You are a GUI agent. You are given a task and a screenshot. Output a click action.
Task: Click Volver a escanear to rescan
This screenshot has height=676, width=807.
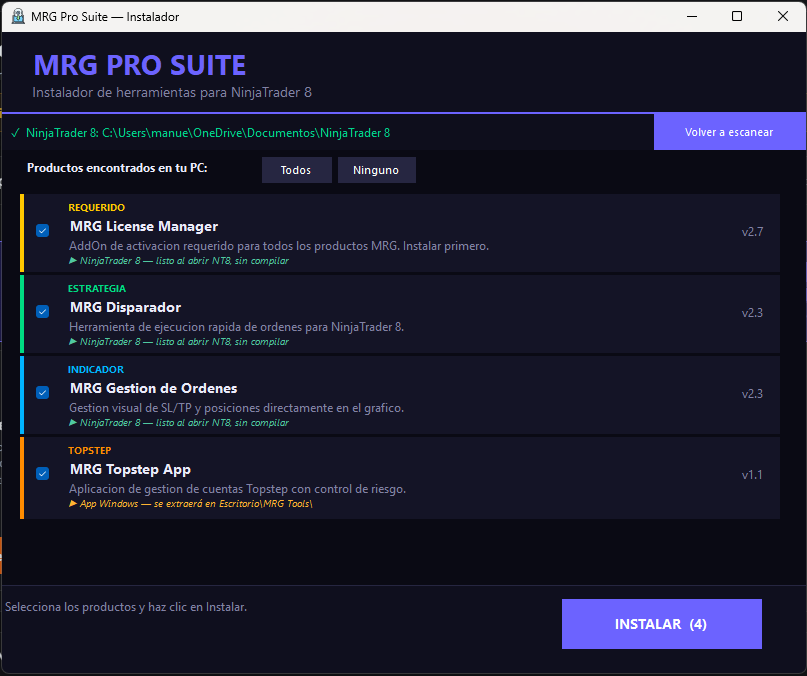[729, 132]
